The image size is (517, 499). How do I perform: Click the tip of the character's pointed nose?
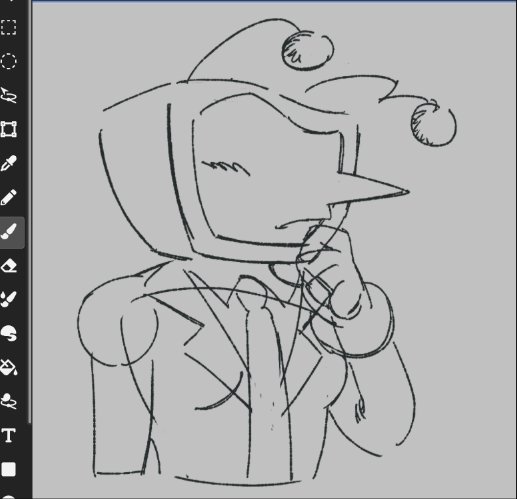coord(407,192)
